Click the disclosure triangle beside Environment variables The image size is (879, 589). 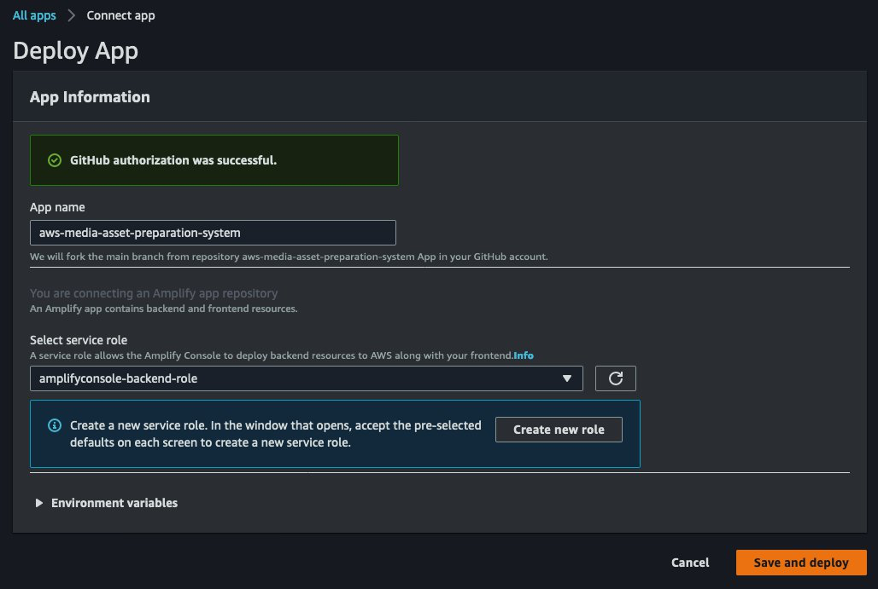point(37,503)
